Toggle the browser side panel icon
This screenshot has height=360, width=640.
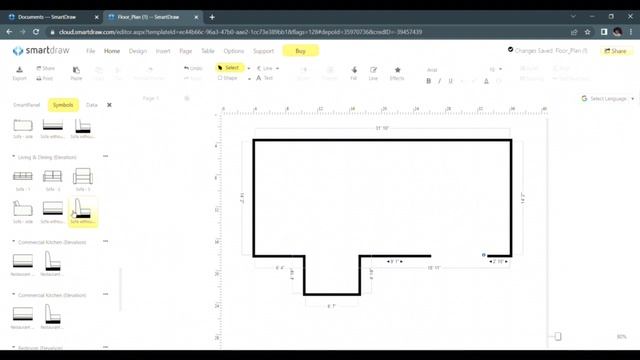tap(604, 32)
